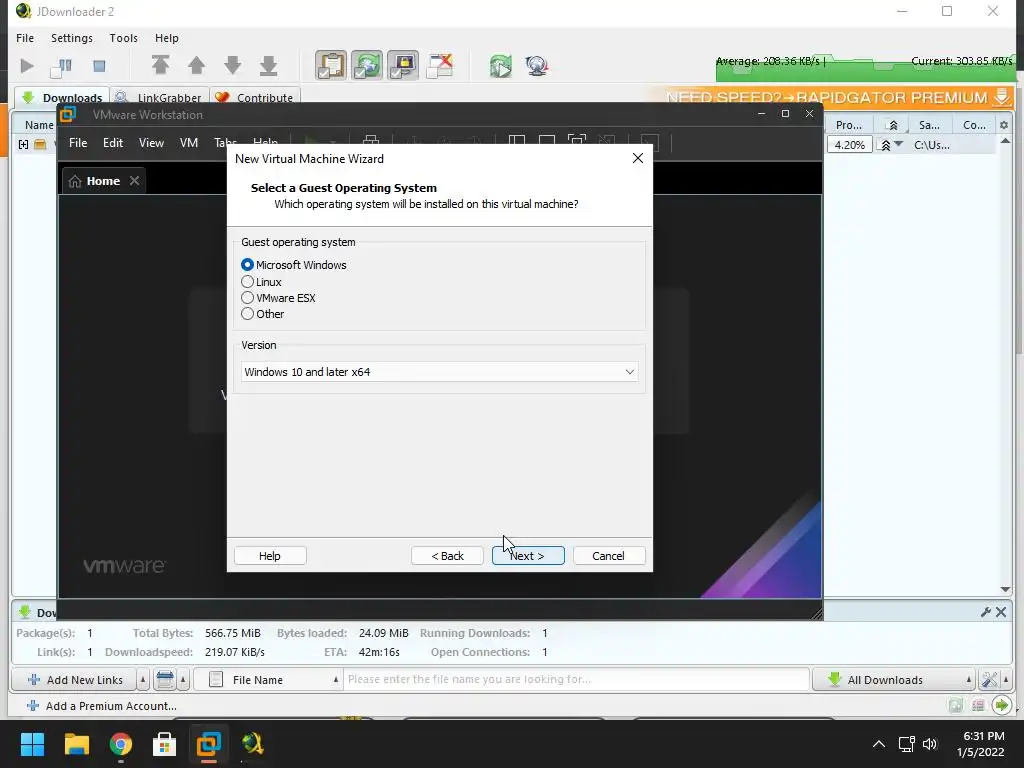Open Windows Start menu
The width and height of the screenshot is (1024, 768).
(x=32, y=744)
